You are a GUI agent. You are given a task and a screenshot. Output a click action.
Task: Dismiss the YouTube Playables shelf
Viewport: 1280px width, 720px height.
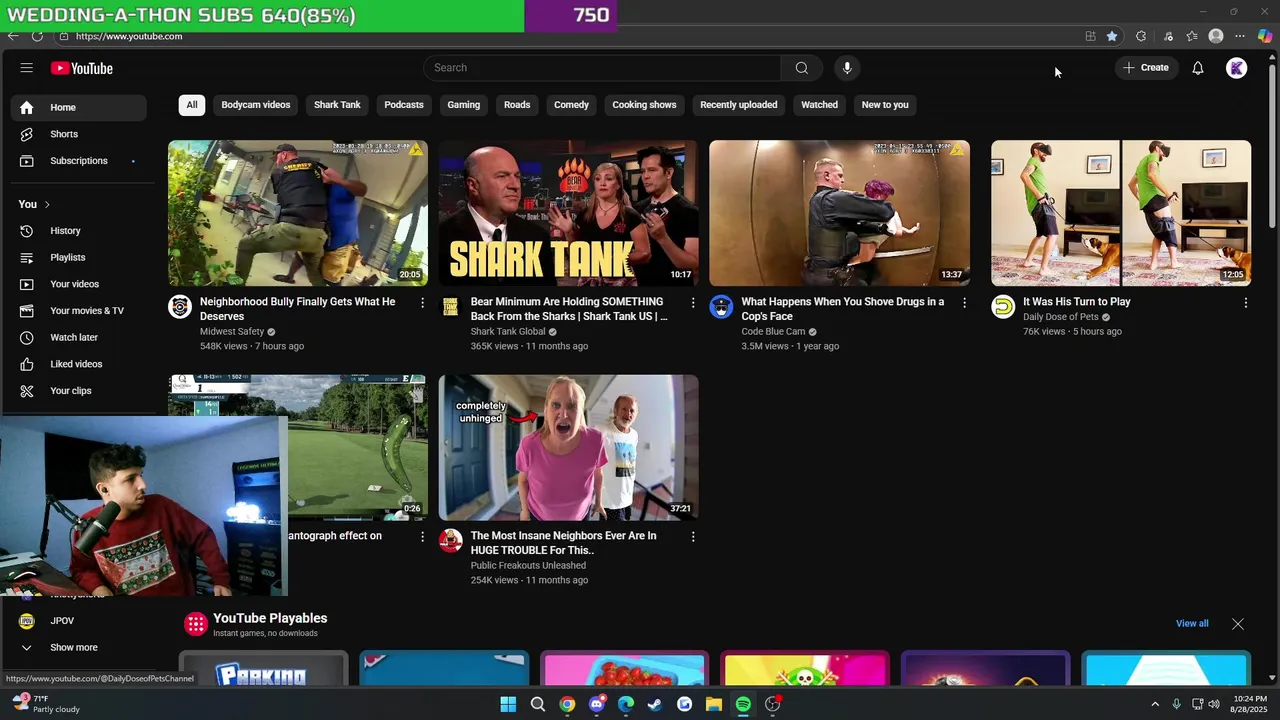(x=1238, y=624)
